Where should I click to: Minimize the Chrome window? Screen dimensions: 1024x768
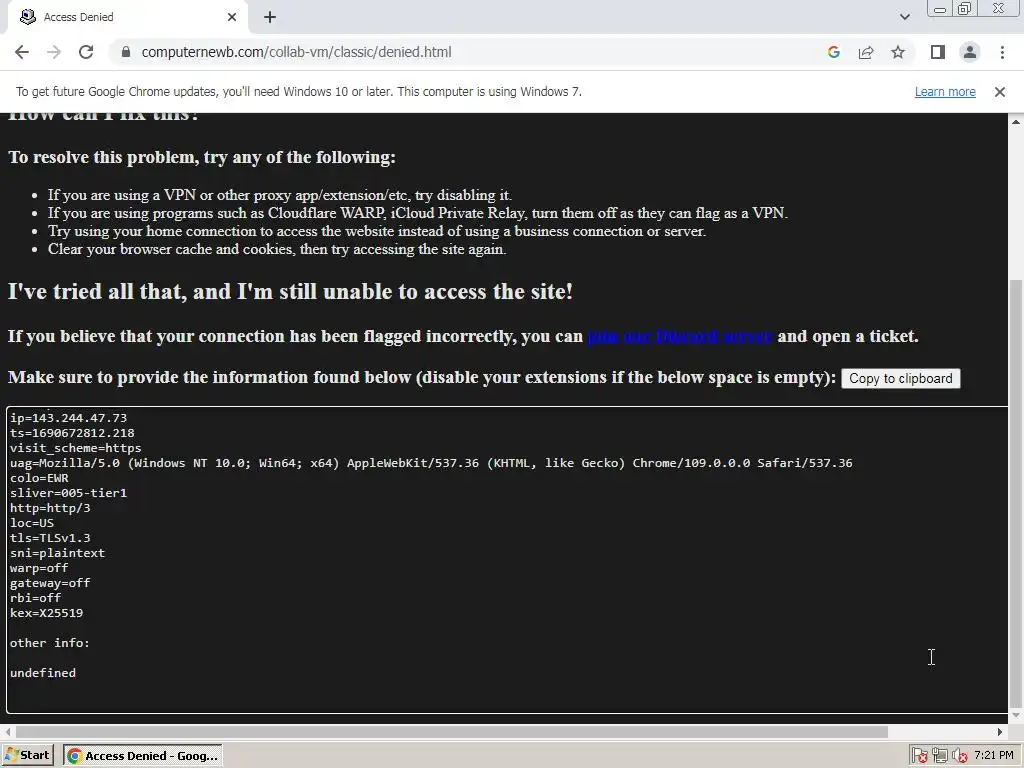click(940, 8)
